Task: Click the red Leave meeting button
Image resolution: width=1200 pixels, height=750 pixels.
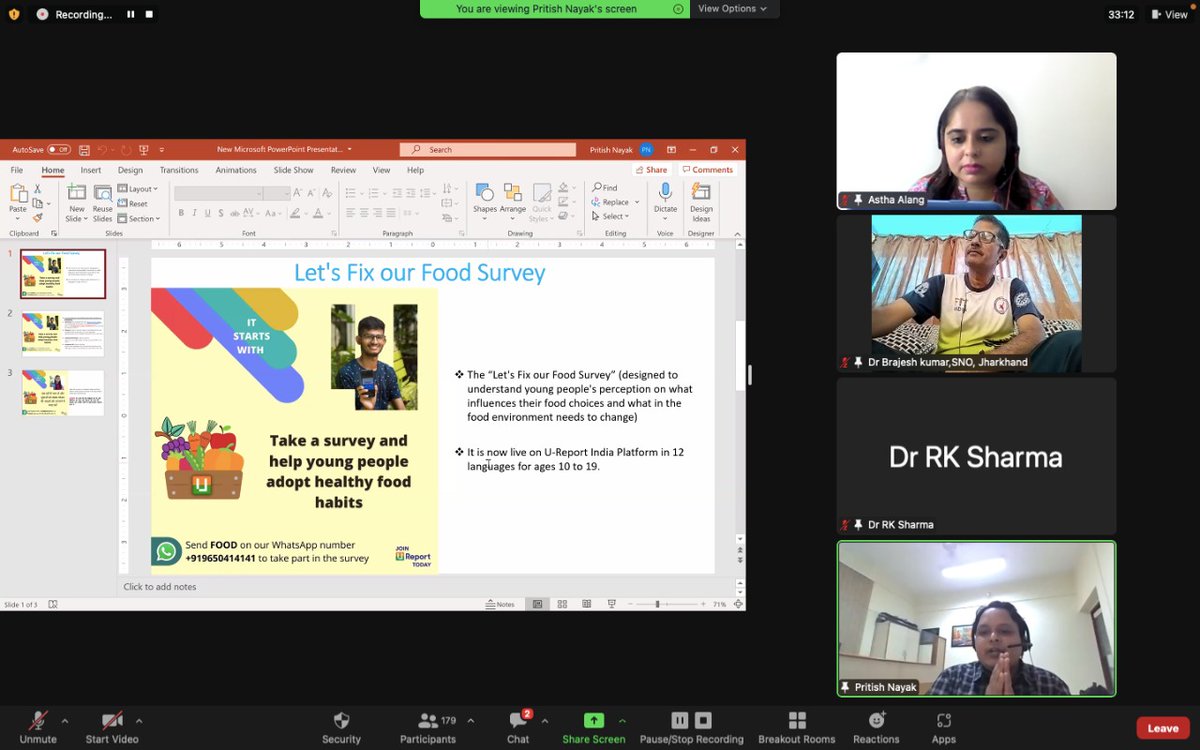Action: tap(1163, 728)
